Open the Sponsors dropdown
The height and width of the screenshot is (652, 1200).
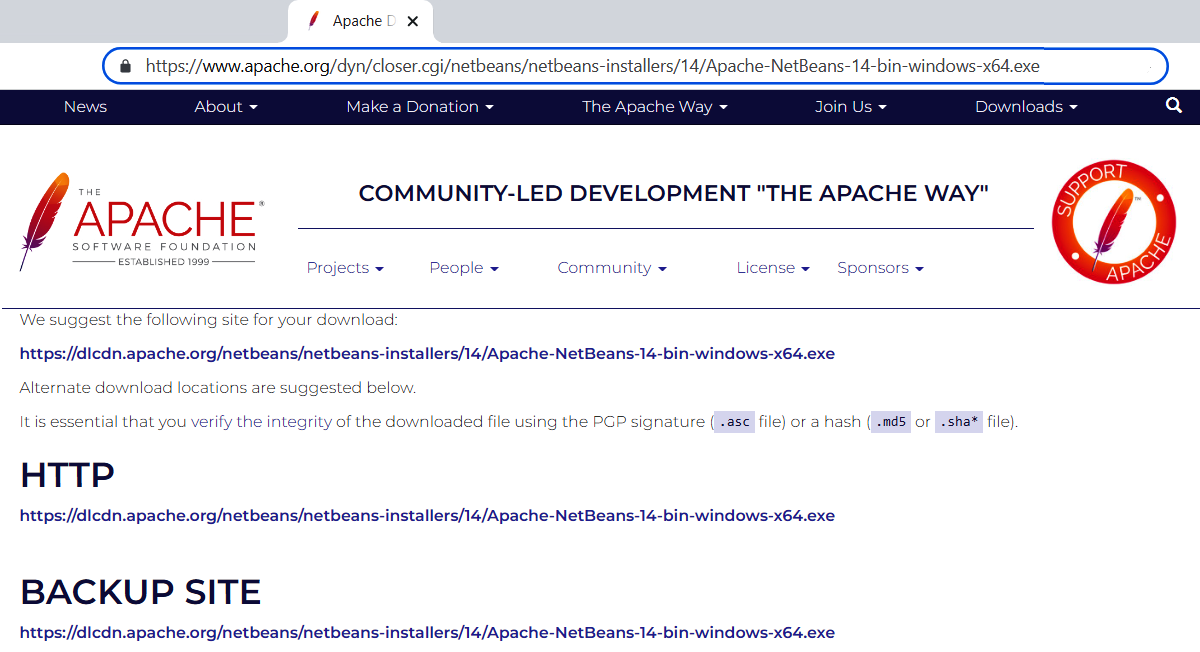(x=880, y=268)
